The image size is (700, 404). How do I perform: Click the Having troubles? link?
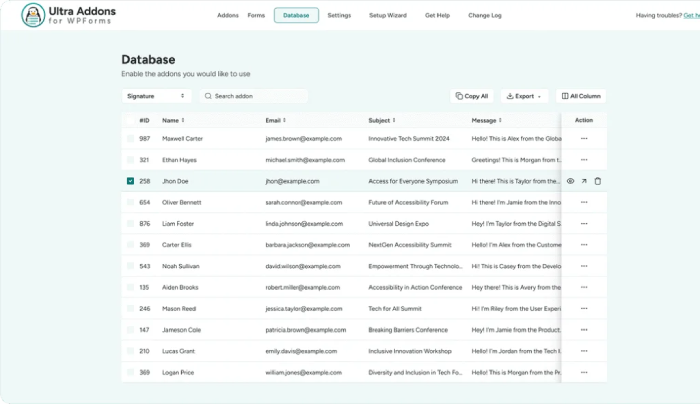point(664,16)
